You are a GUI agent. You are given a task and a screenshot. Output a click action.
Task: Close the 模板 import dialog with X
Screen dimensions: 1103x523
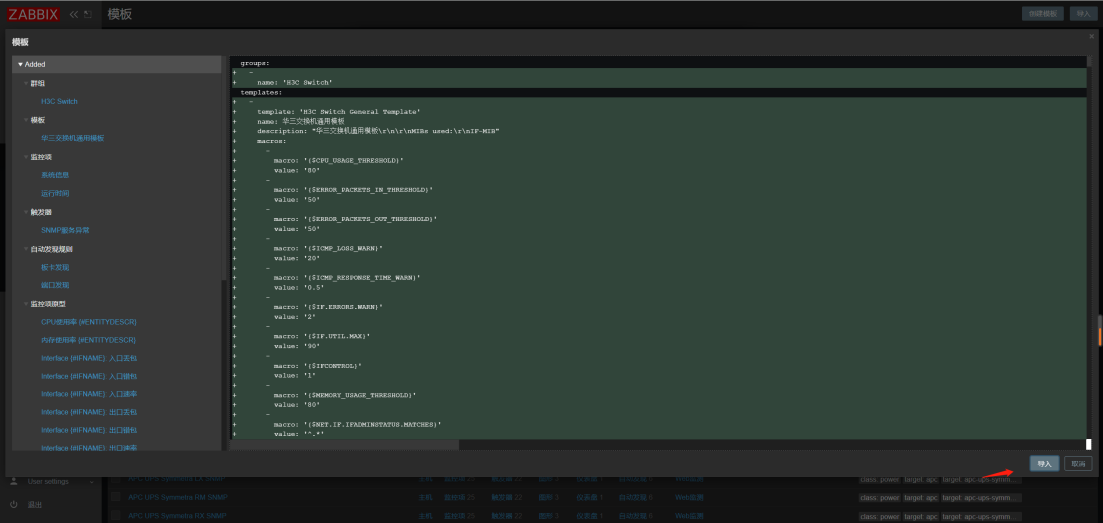click(1092, 36)
